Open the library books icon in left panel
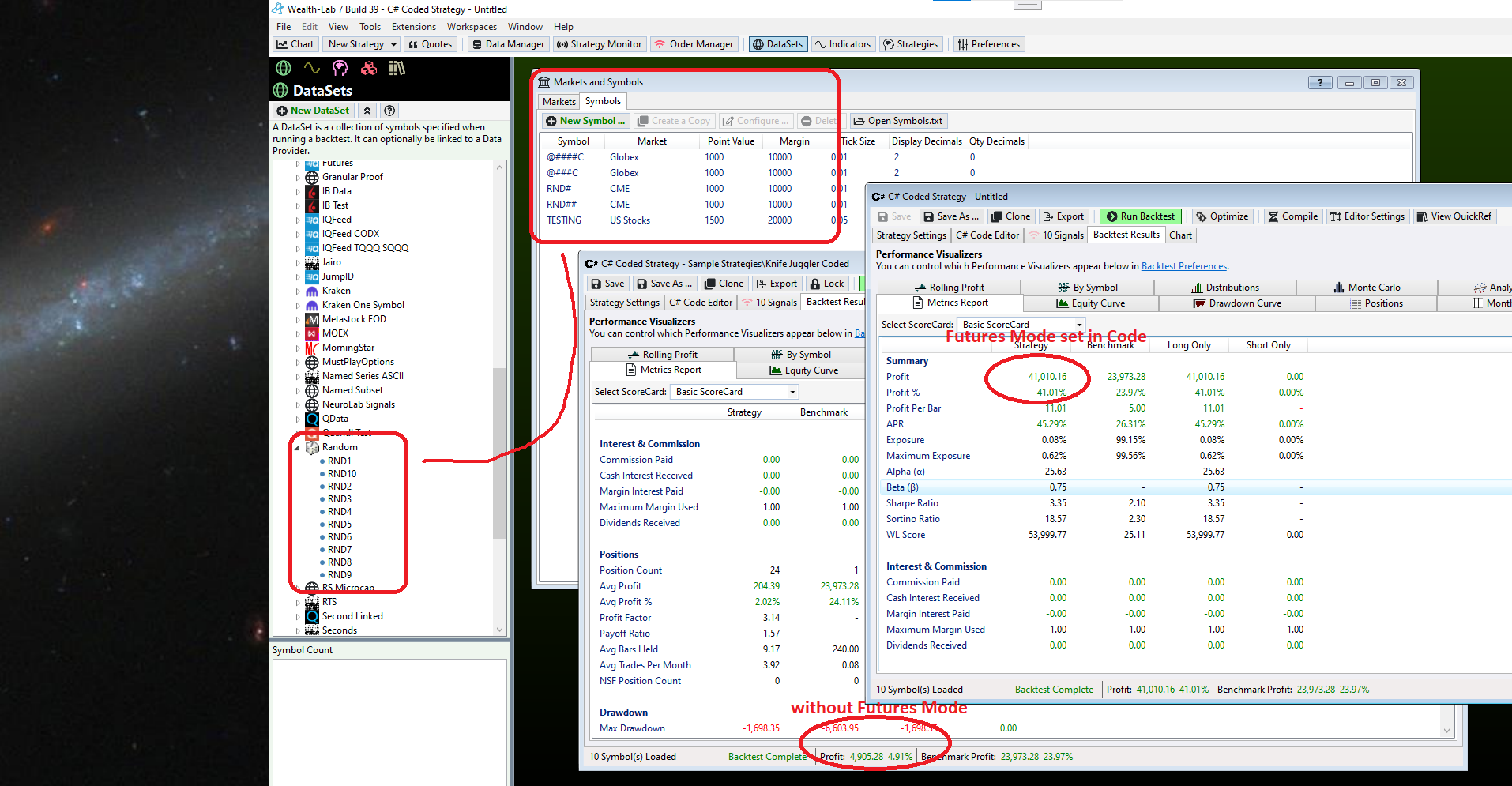The height and width of the screenshot is (786, 1512). pyautogui.click(x=397, y=69)
